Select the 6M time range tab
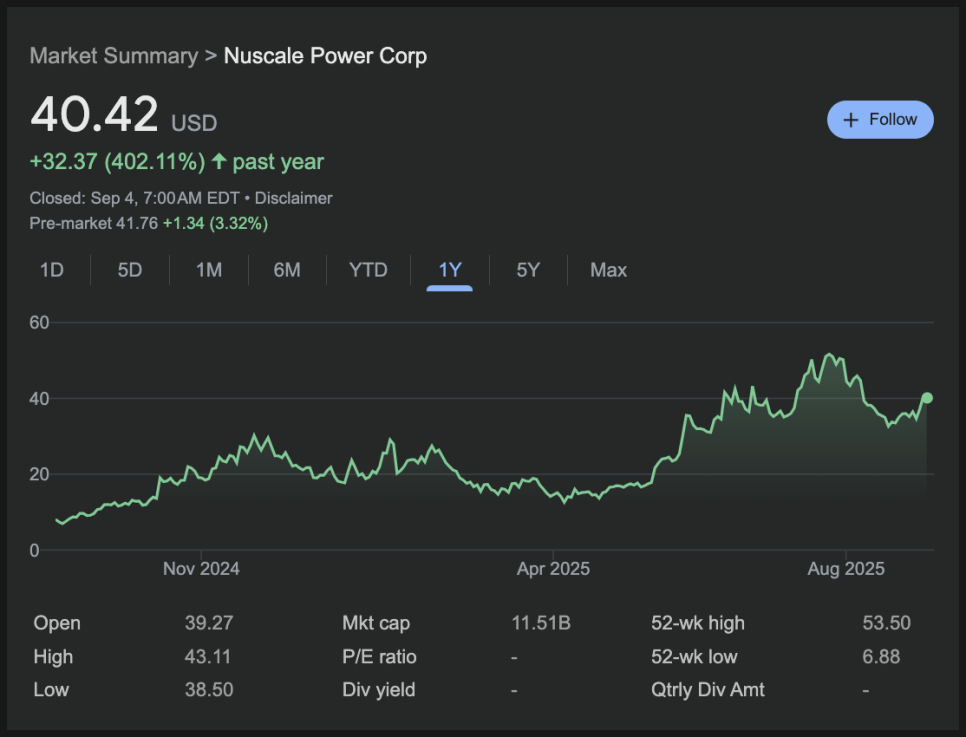Viewport: 966px width, 737px height. tap(287, 270)
